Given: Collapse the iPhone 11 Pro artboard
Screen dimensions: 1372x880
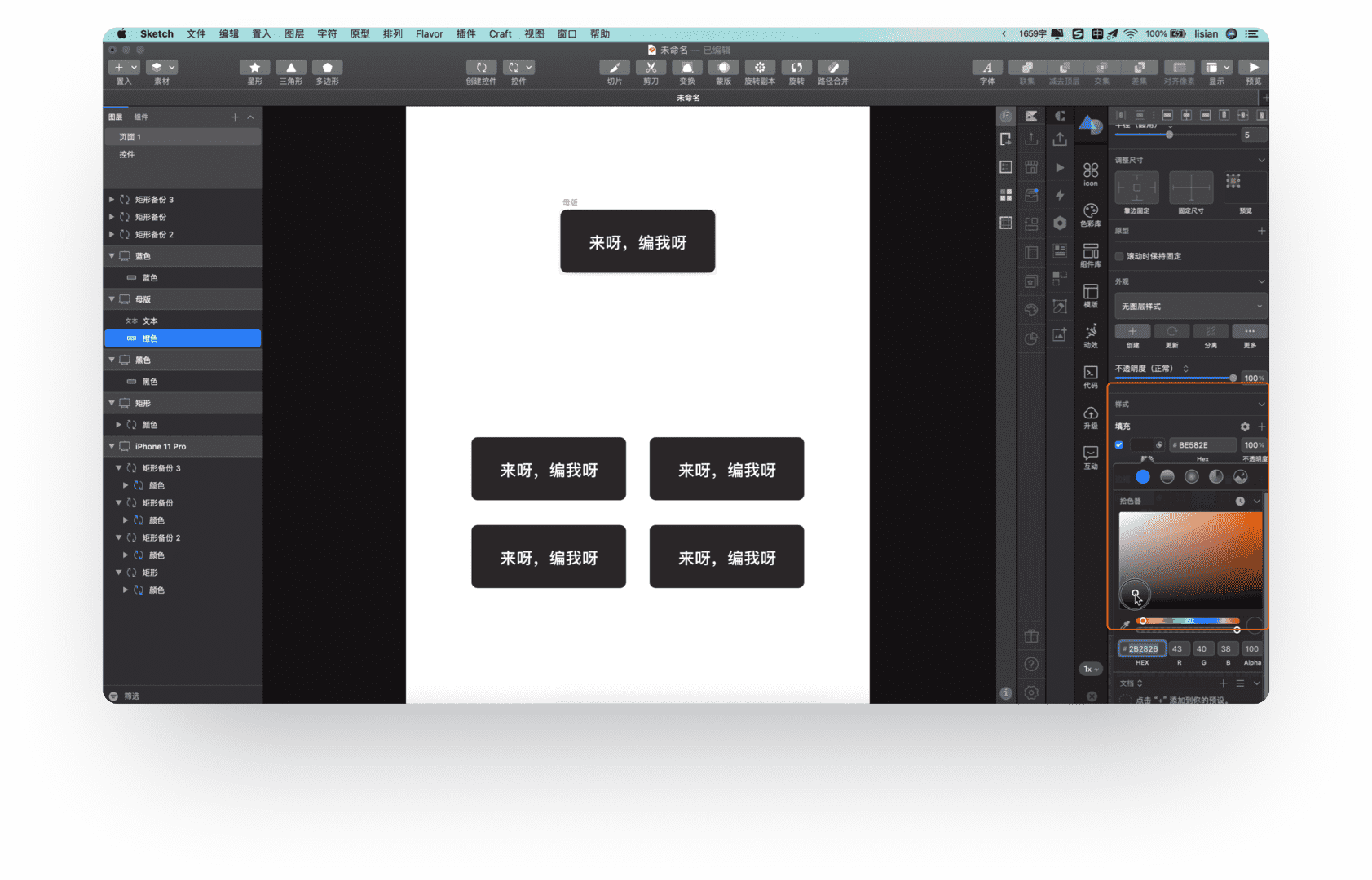Looking at the screenshot, I should [112, 446].
